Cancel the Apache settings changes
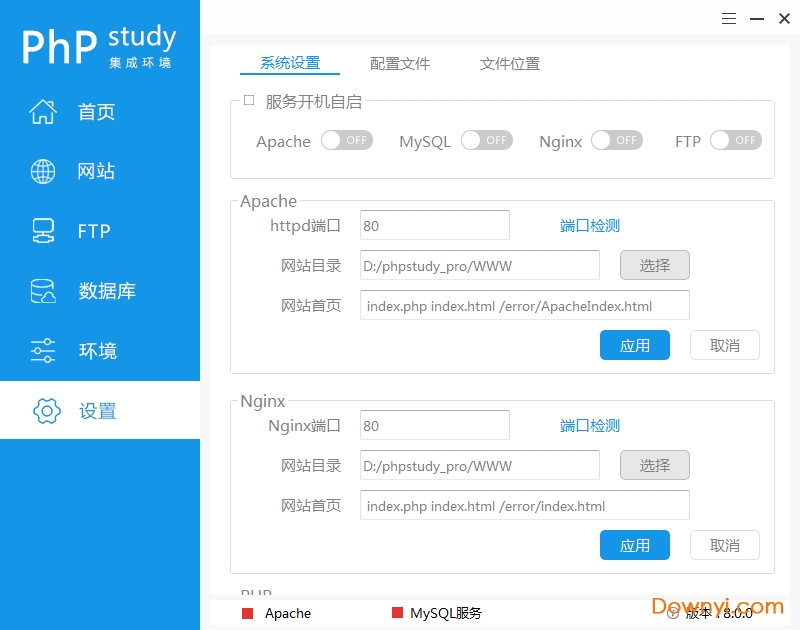The width and height of the screenshot is (800, 630). pos(725,345)
